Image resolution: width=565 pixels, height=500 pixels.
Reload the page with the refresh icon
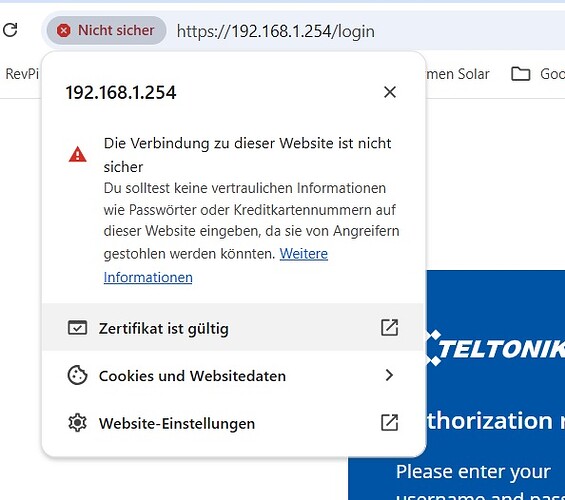point(10,30)
